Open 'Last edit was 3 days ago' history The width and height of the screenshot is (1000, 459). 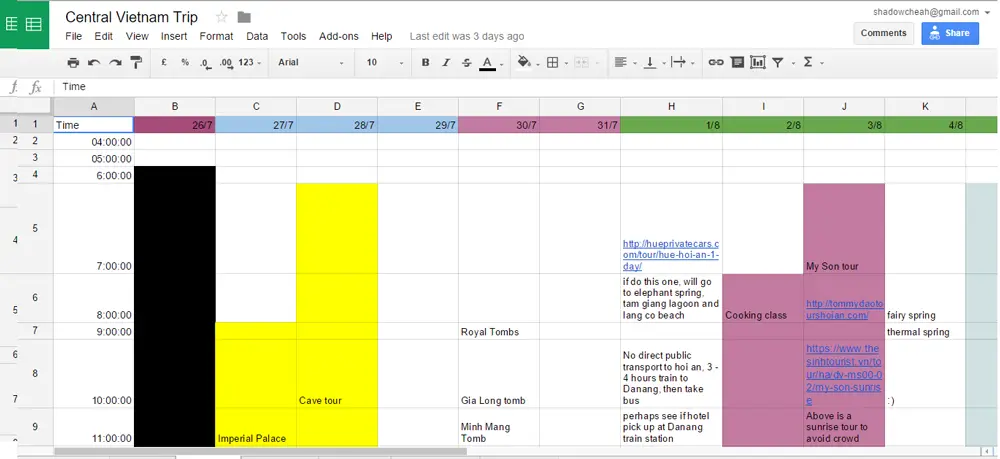click(x=467, y=36)
